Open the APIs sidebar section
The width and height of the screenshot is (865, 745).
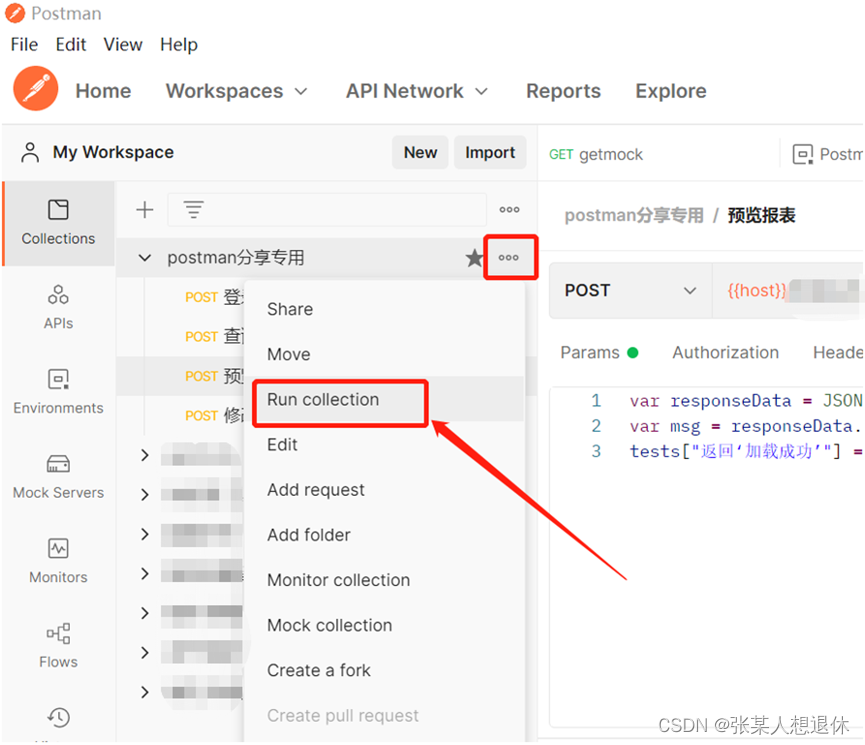[x=58, y=307]
